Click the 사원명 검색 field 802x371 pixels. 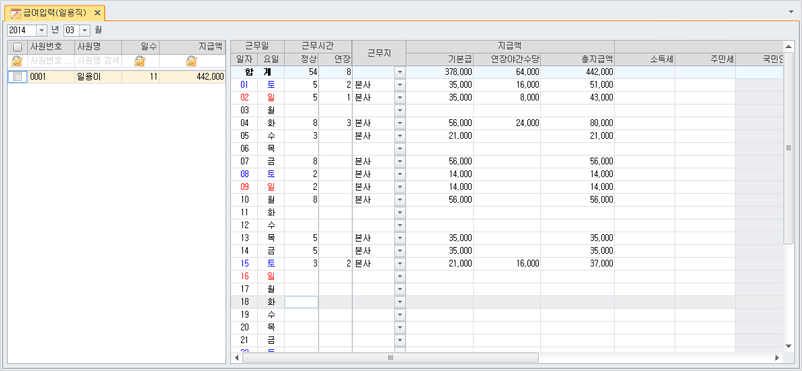(98, 61)
